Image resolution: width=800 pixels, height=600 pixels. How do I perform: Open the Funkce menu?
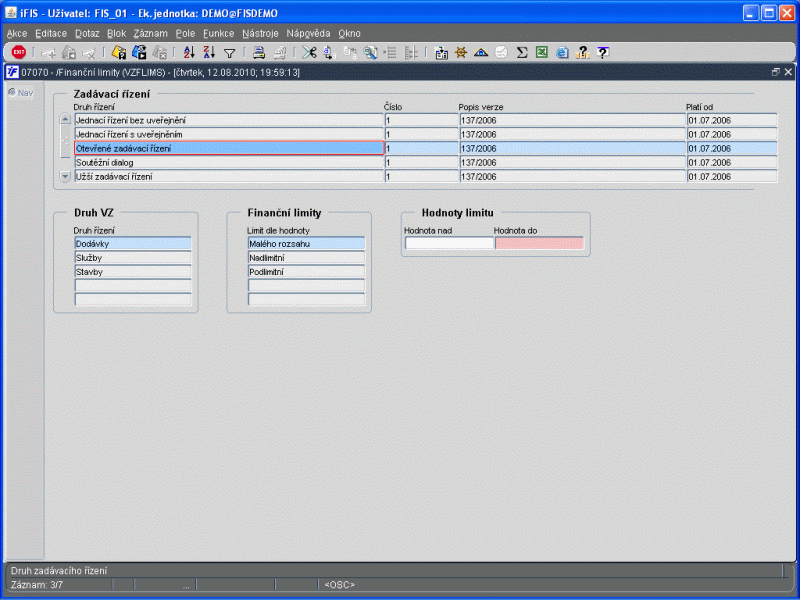click(x=218, y=34)
